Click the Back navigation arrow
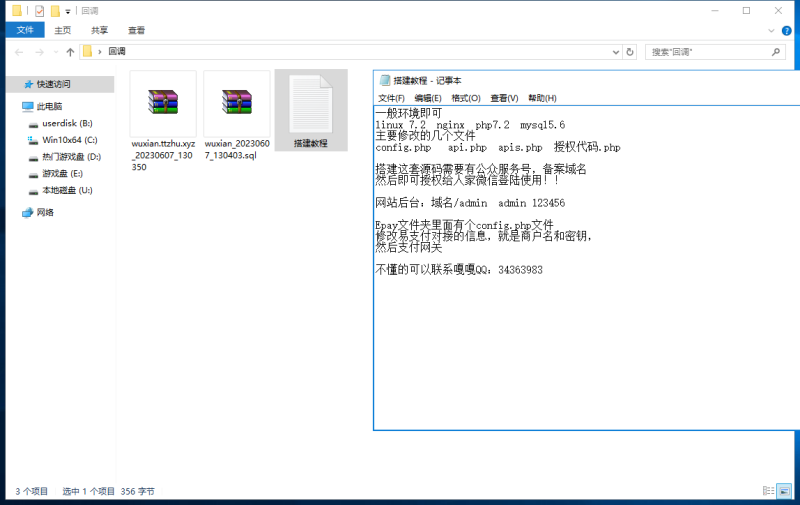Viewport: 800px width, 505px height. [x=17, y=51]
